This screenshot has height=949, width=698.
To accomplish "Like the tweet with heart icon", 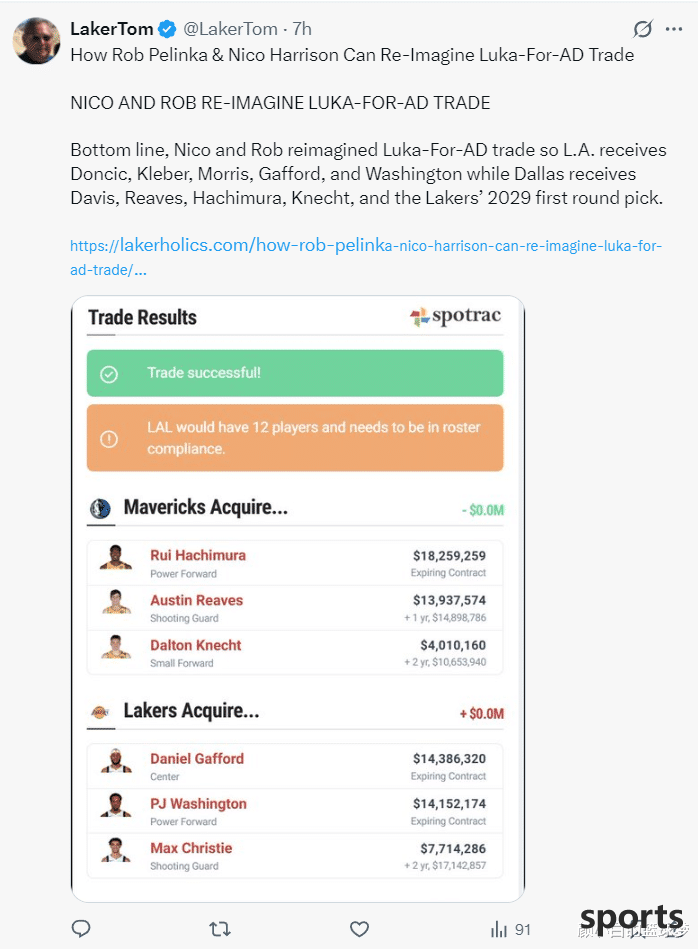I will pyautogui.click(x=360, y=928).
